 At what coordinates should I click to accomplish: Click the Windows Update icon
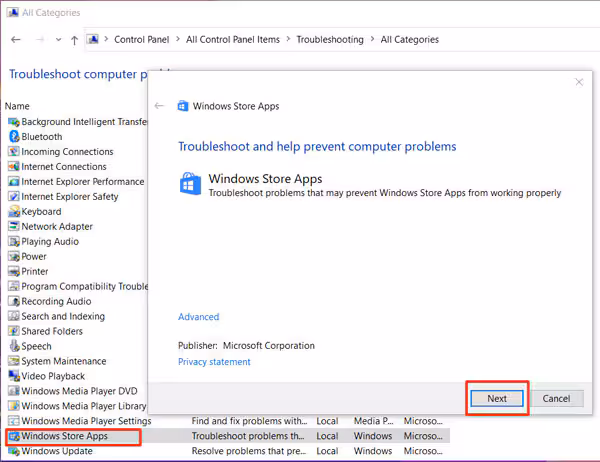click(x=14, y=451)
